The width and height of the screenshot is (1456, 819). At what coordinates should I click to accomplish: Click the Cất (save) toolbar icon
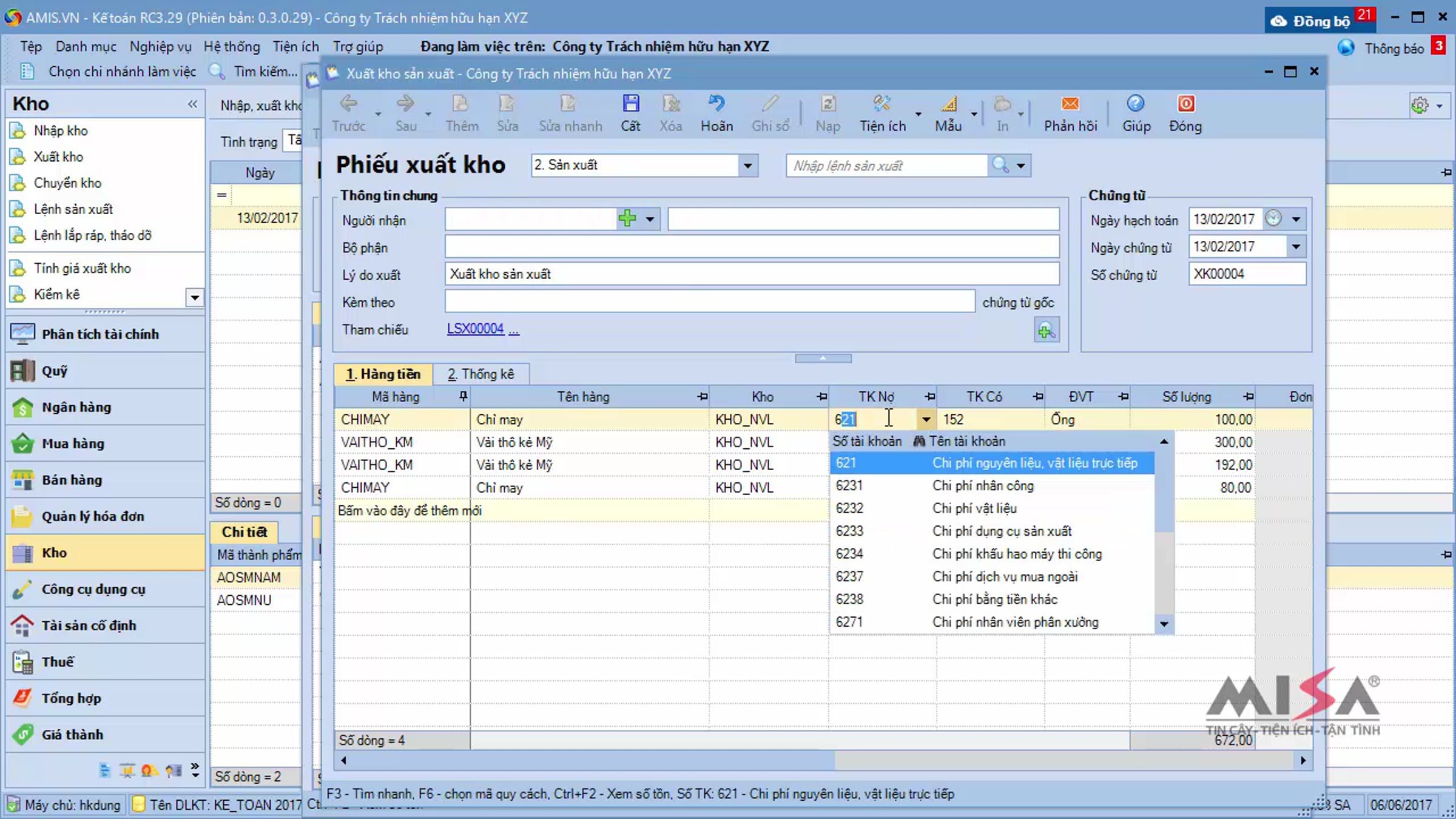[x=630, y=104]
